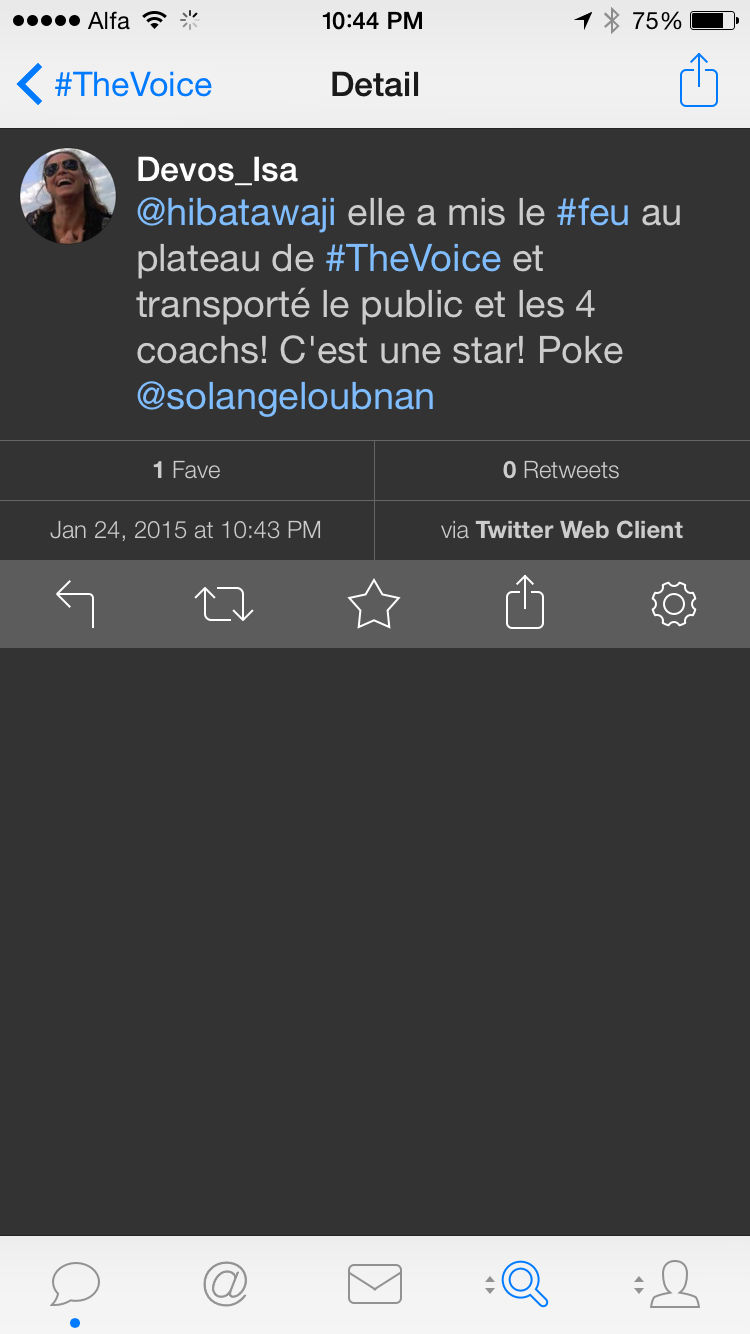Open the Timeline speech bubble tab
This screenshot has width=750, height=1334.
pos(75,1284)
